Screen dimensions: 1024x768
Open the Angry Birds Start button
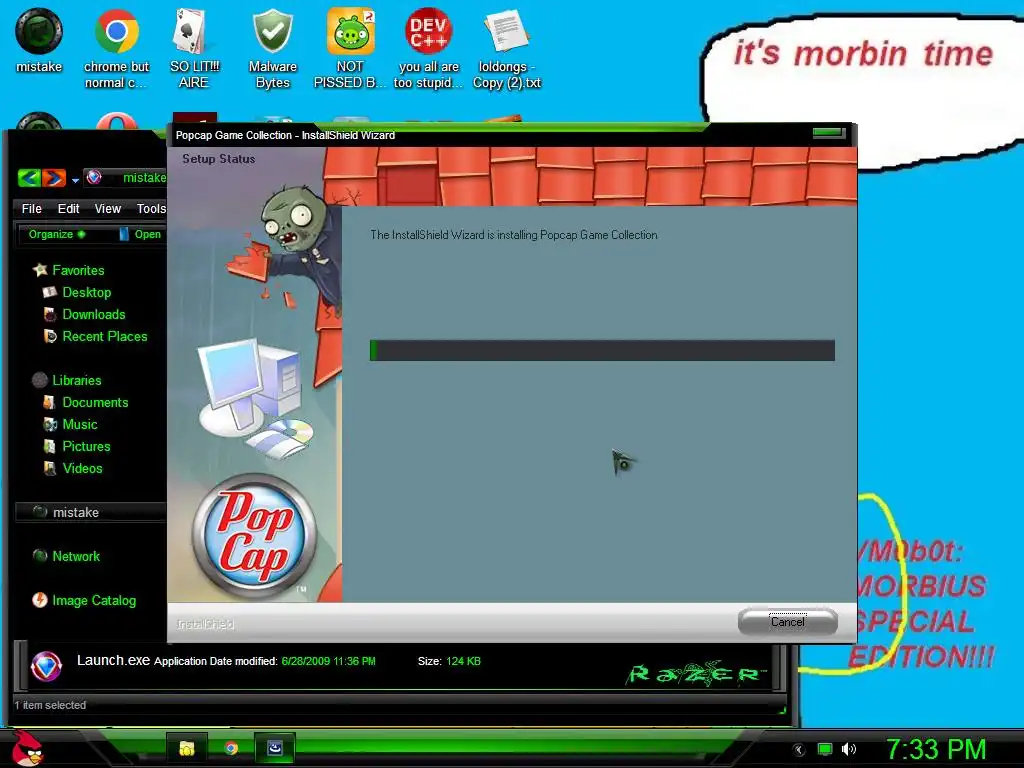pos(27,748)
